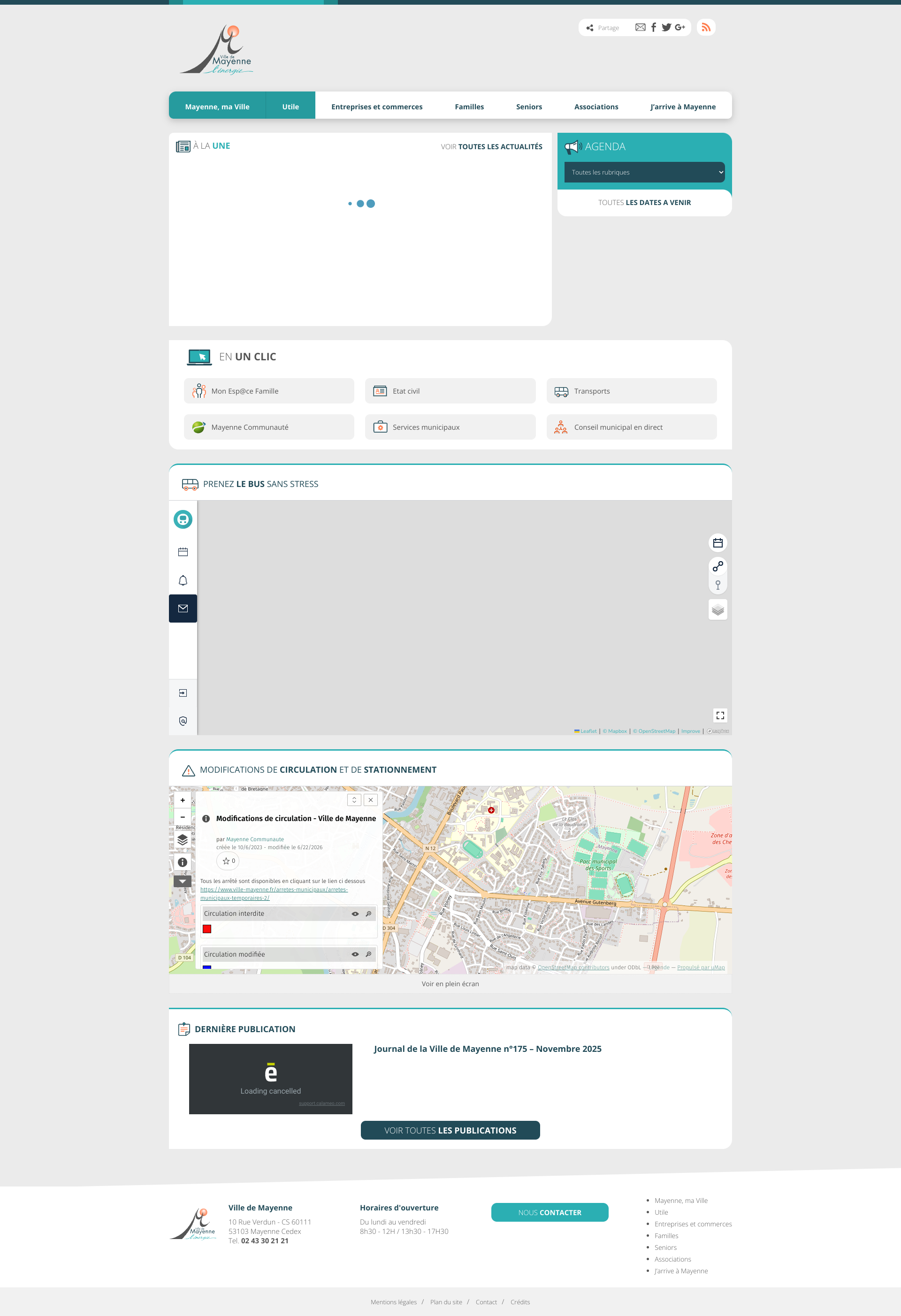The width and height of the screenshot is (901, 1316).
Task: Expand the down-arrow control on circulation map
Action: (183, 882)
